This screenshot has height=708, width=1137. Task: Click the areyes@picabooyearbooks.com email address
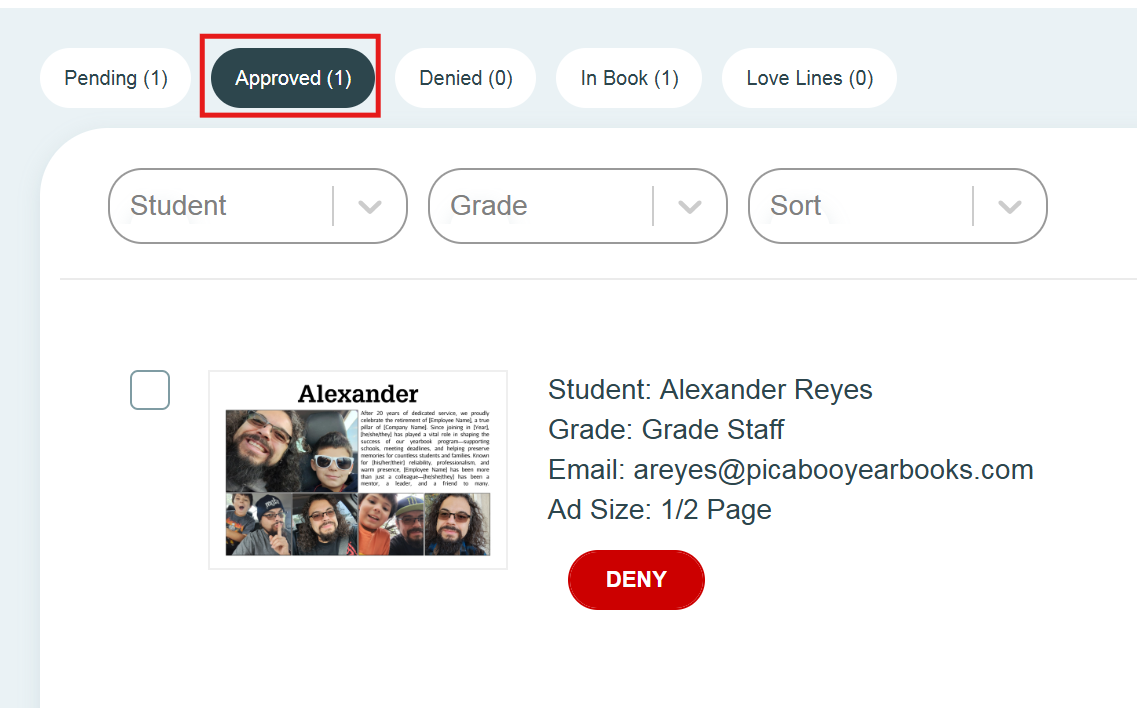pos(833,470)
